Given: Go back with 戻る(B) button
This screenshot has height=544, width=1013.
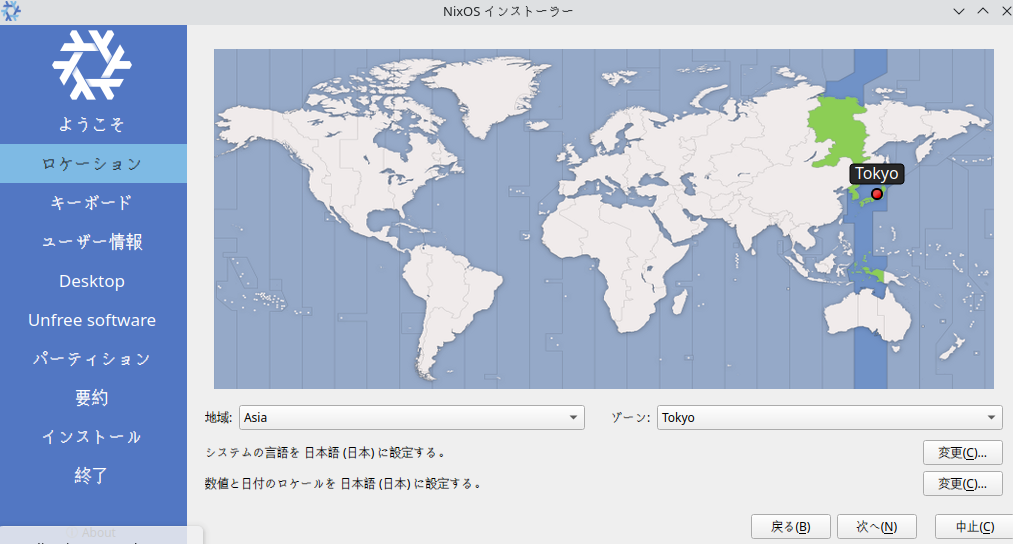Looking at the screenshot, I should (791, 527).
